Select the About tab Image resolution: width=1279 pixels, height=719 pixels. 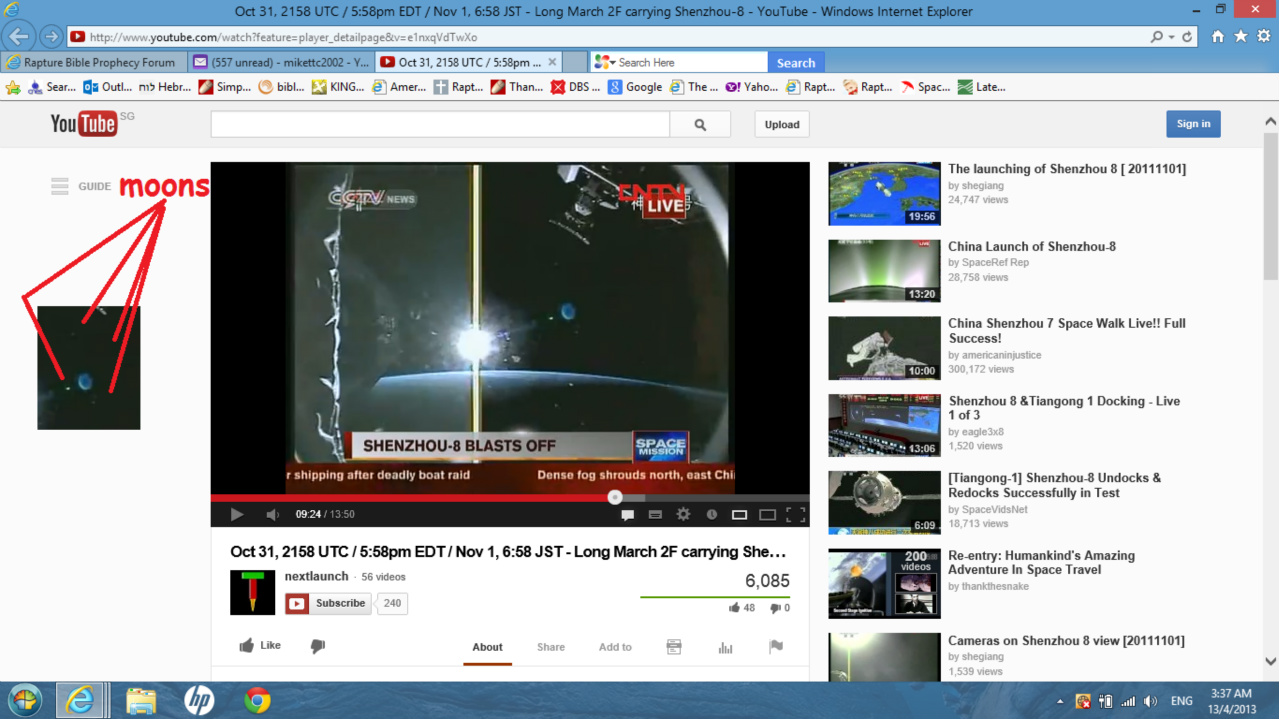coord(487,647)
